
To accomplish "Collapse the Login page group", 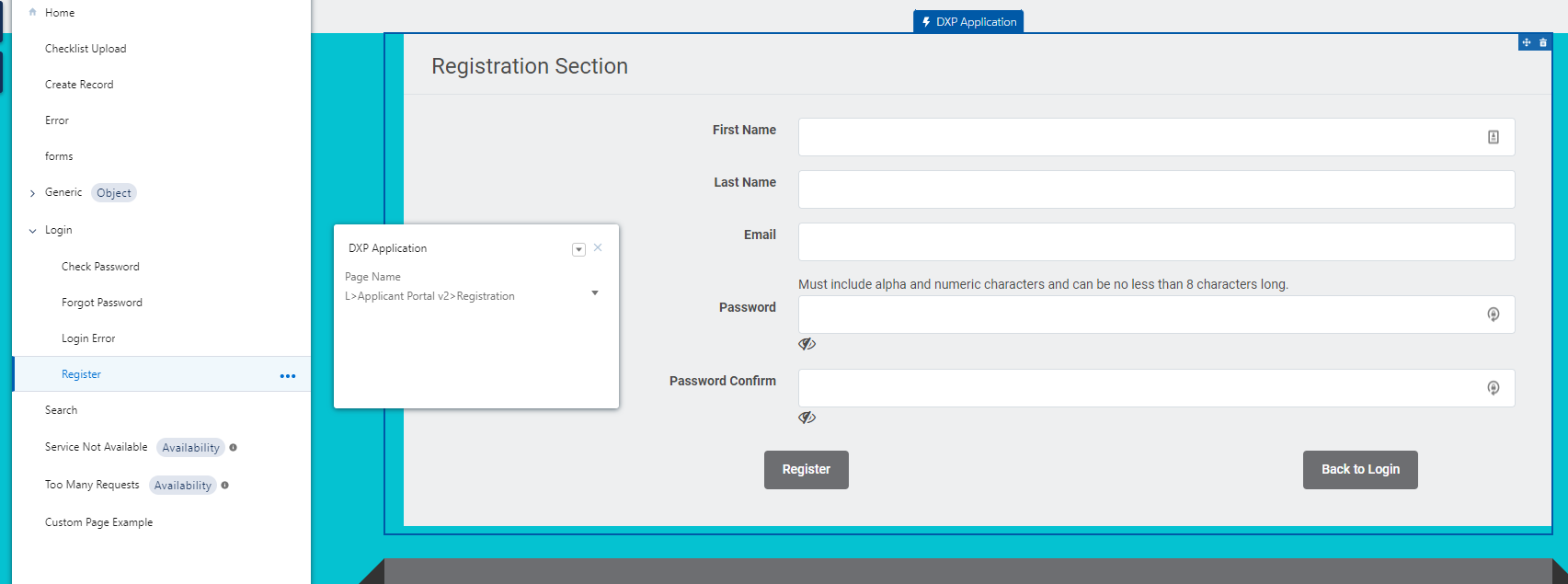I will 33,231.
